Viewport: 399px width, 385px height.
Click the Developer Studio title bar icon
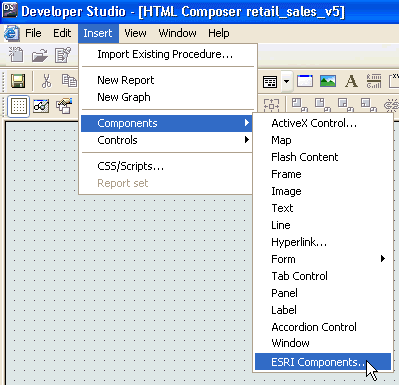pos(9,10)
